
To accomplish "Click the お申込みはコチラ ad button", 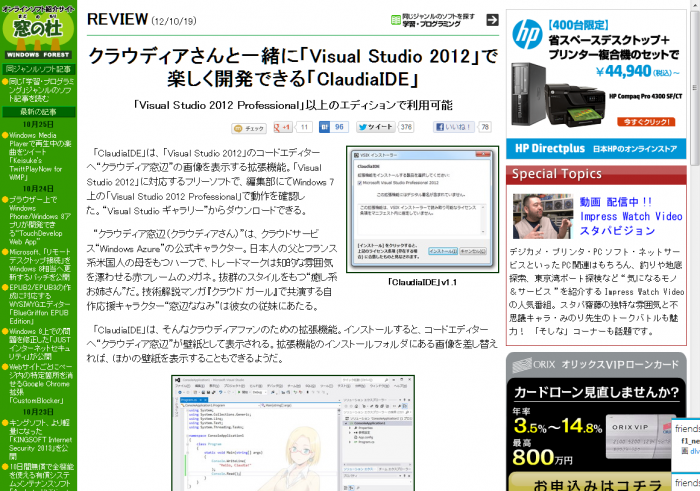I will click(x=597, y=484).
